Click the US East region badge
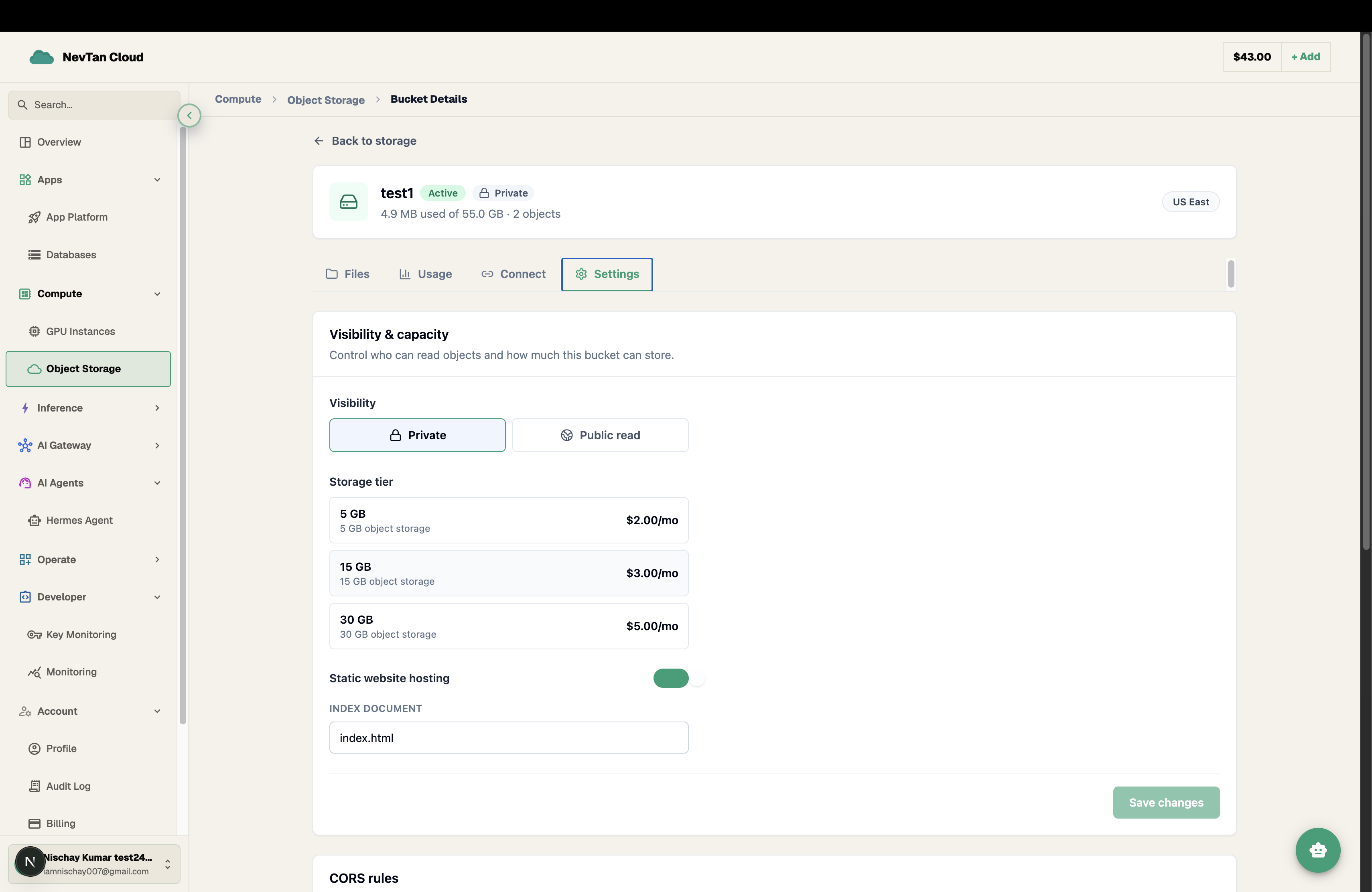 coord(1190,202)
